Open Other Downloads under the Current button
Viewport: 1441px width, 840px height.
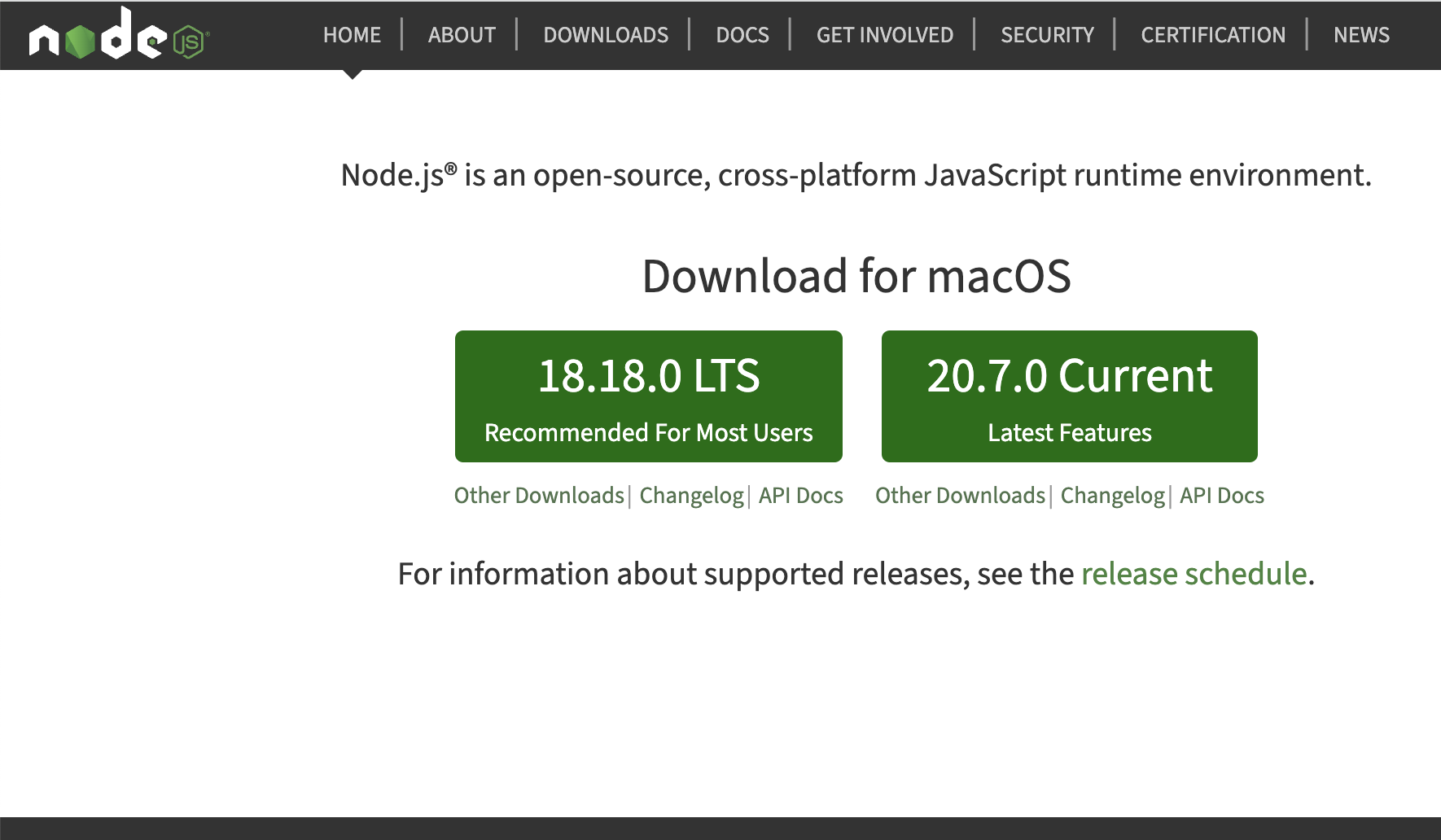coord(960,496)
